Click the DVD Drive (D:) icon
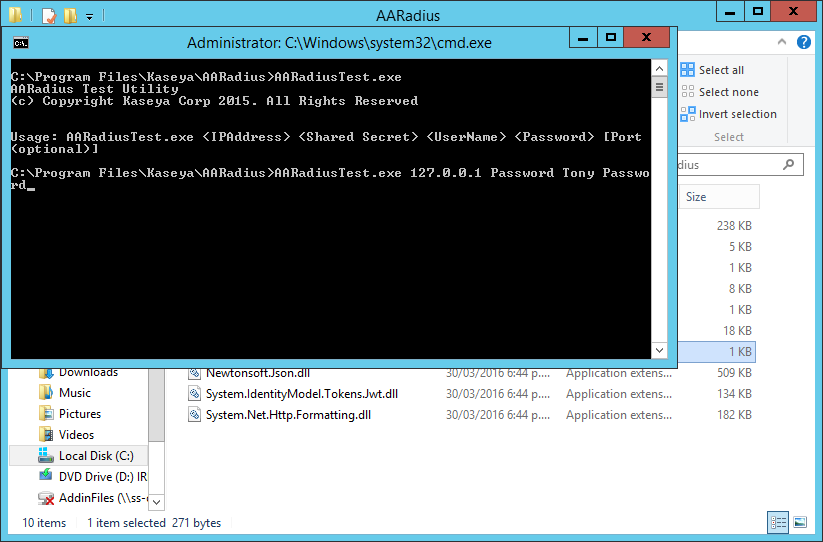The height and width of the screenshot is (542, 823). 46,475
